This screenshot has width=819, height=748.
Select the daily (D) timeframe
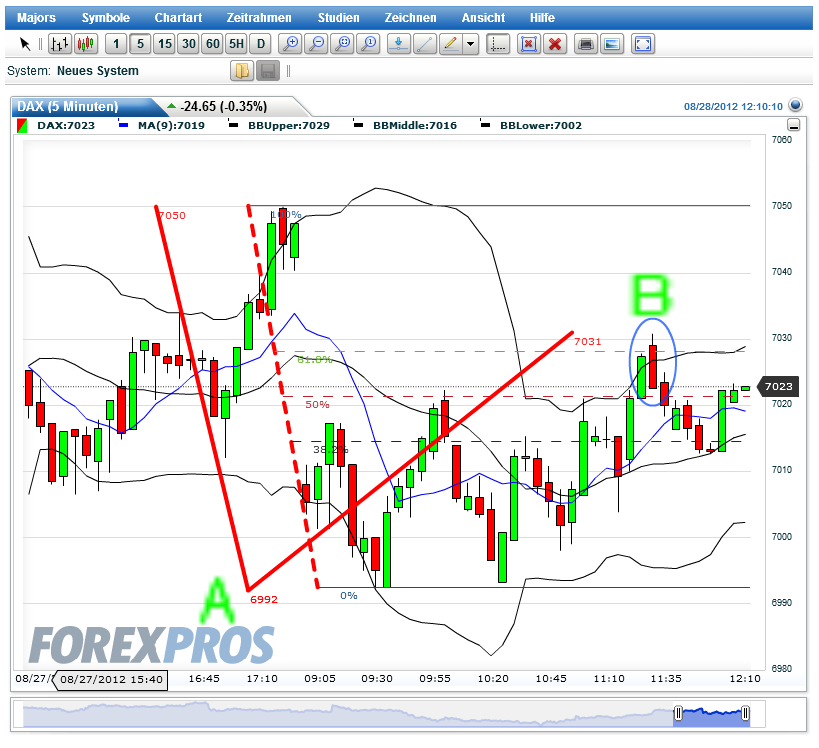point(259,44)
